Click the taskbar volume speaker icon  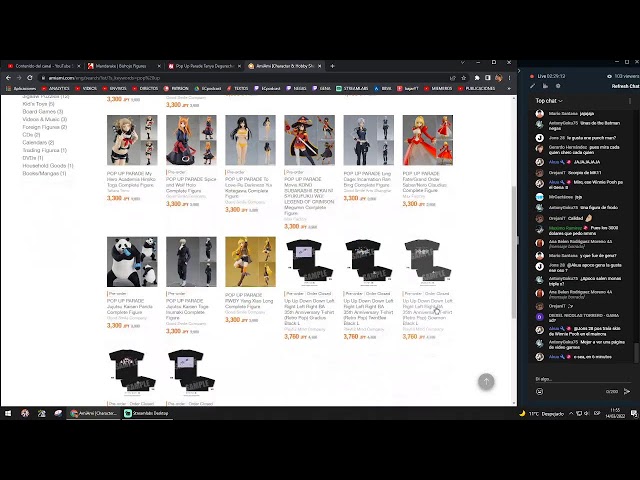coord(587,413)
